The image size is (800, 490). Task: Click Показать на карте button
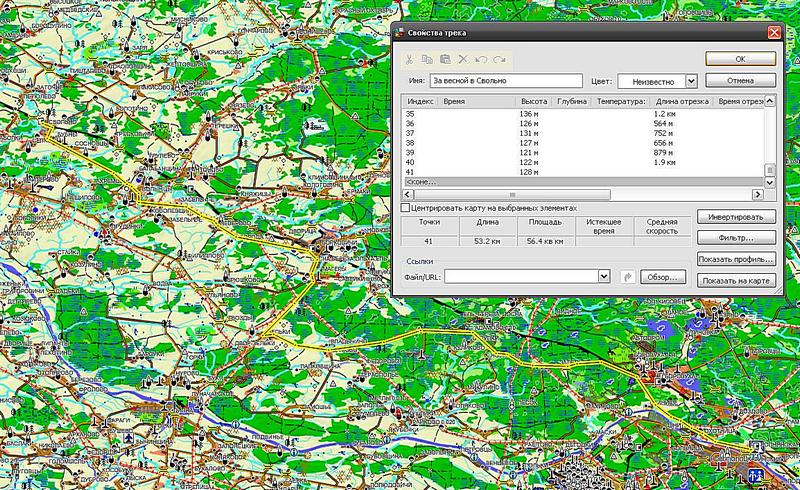coord(736,281)
